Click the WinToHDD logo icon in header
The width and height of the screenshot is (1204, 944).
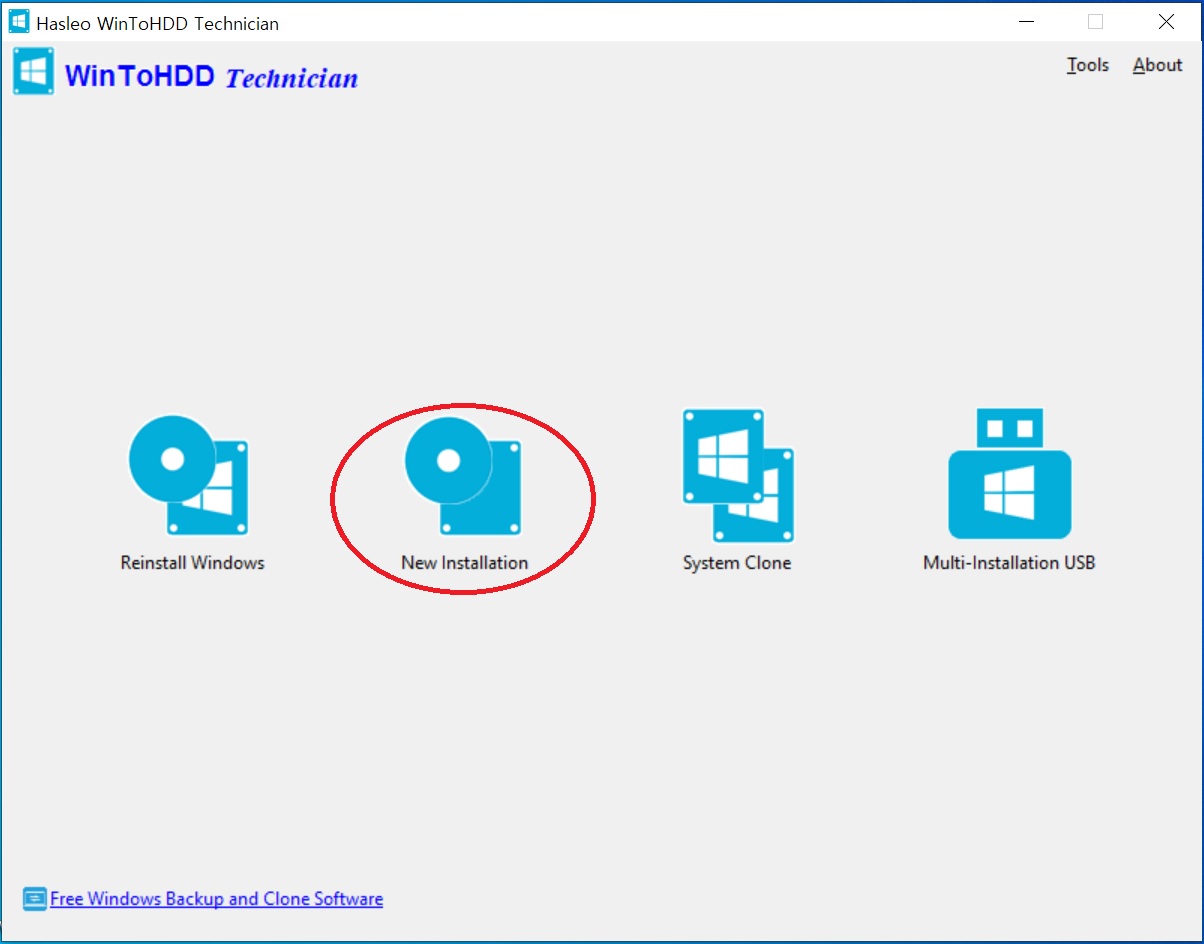click(34, 73)
